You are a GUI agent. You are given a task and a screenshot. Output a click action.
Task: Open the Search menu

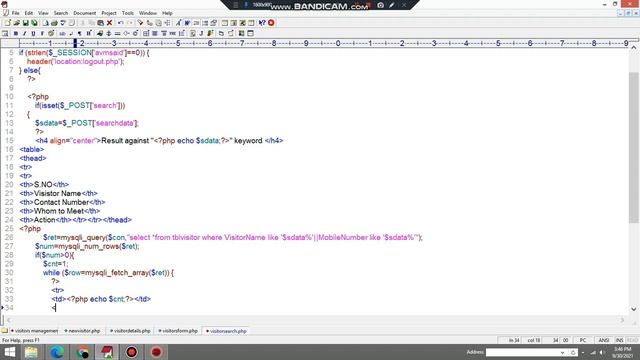61,13
